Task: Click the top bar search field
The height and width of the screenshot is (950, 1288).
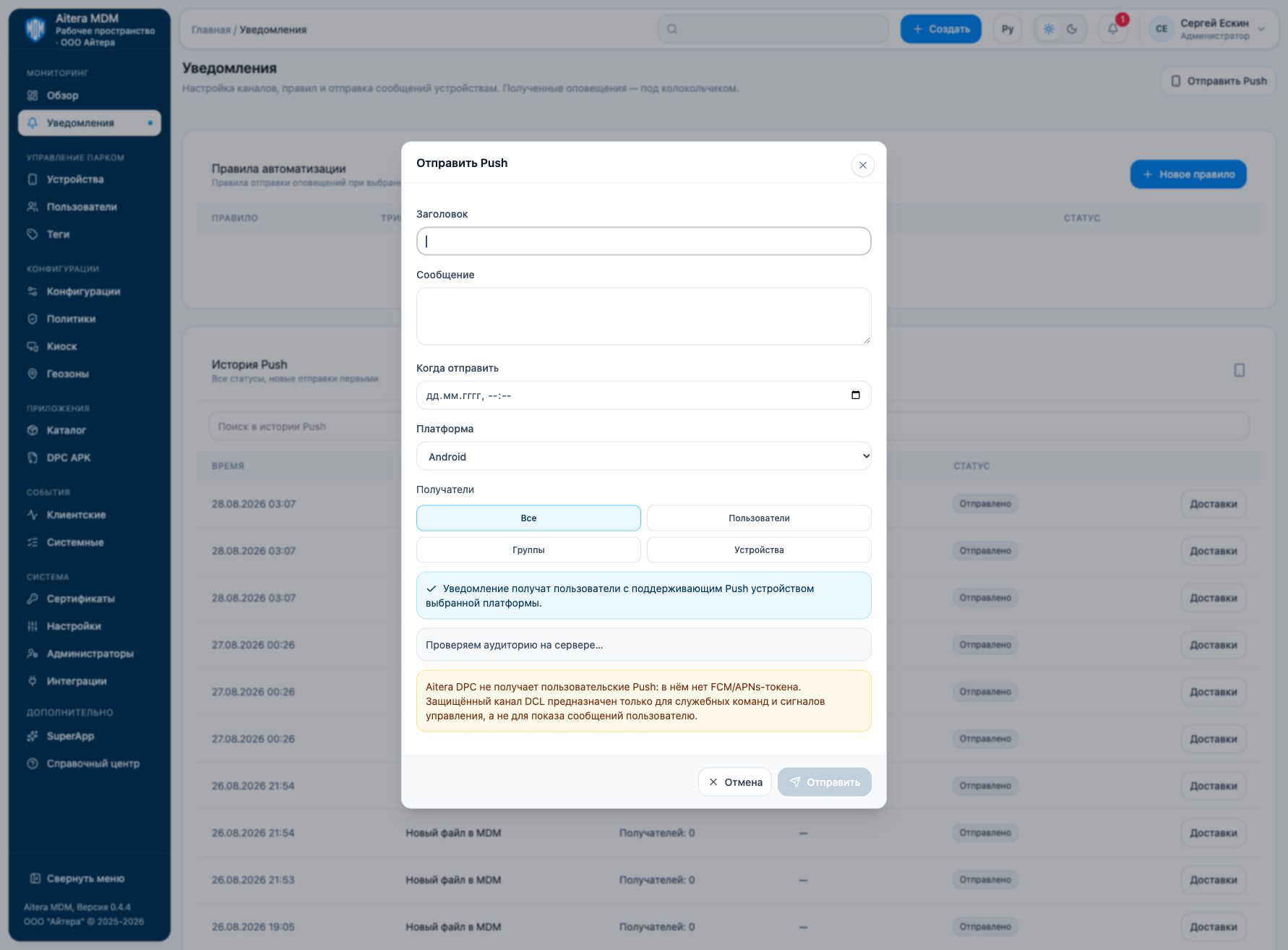Action: 773,29
